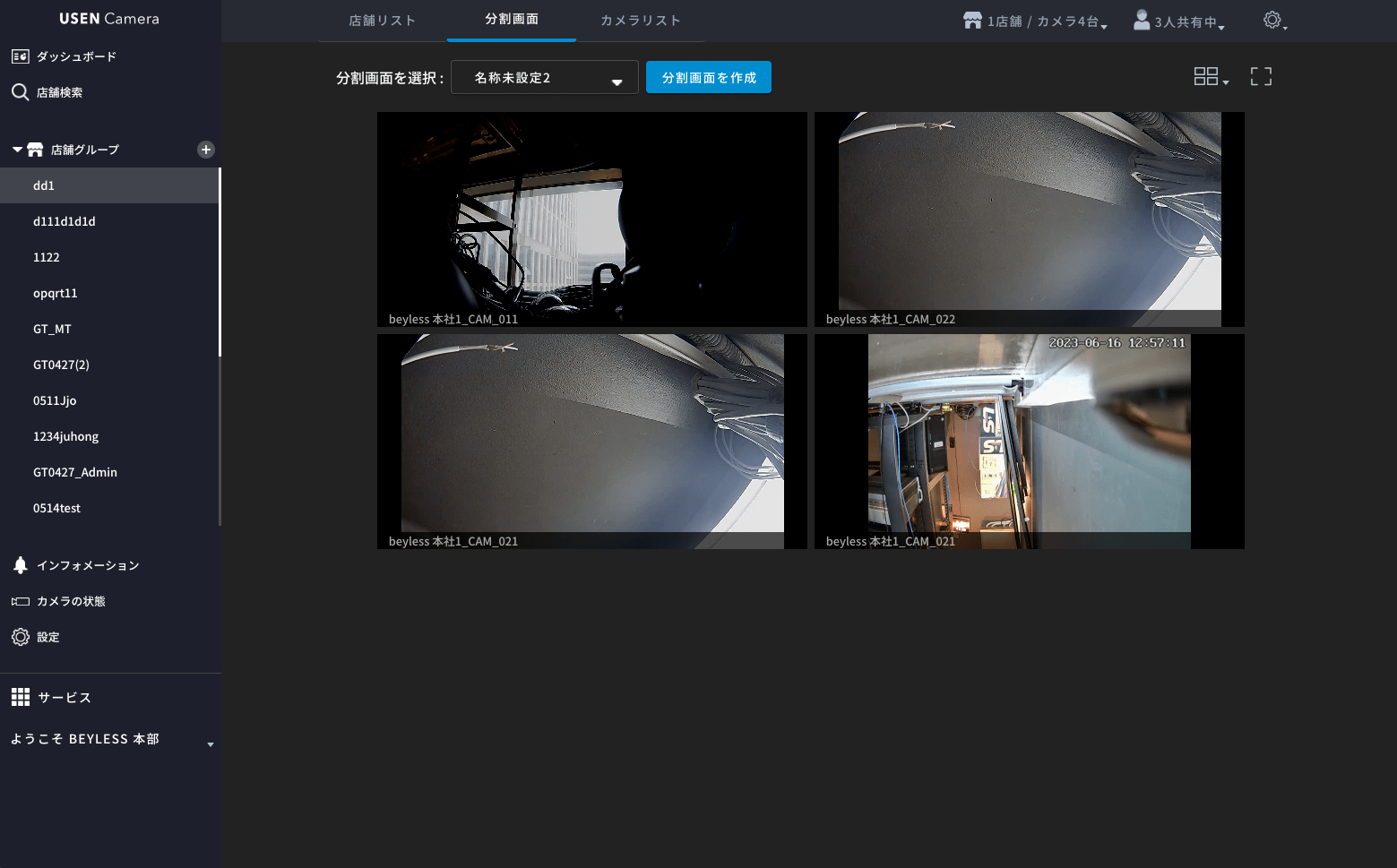Click the 分割画面を作成 button
Screen dimensions: 1397x868
point(708,78)
